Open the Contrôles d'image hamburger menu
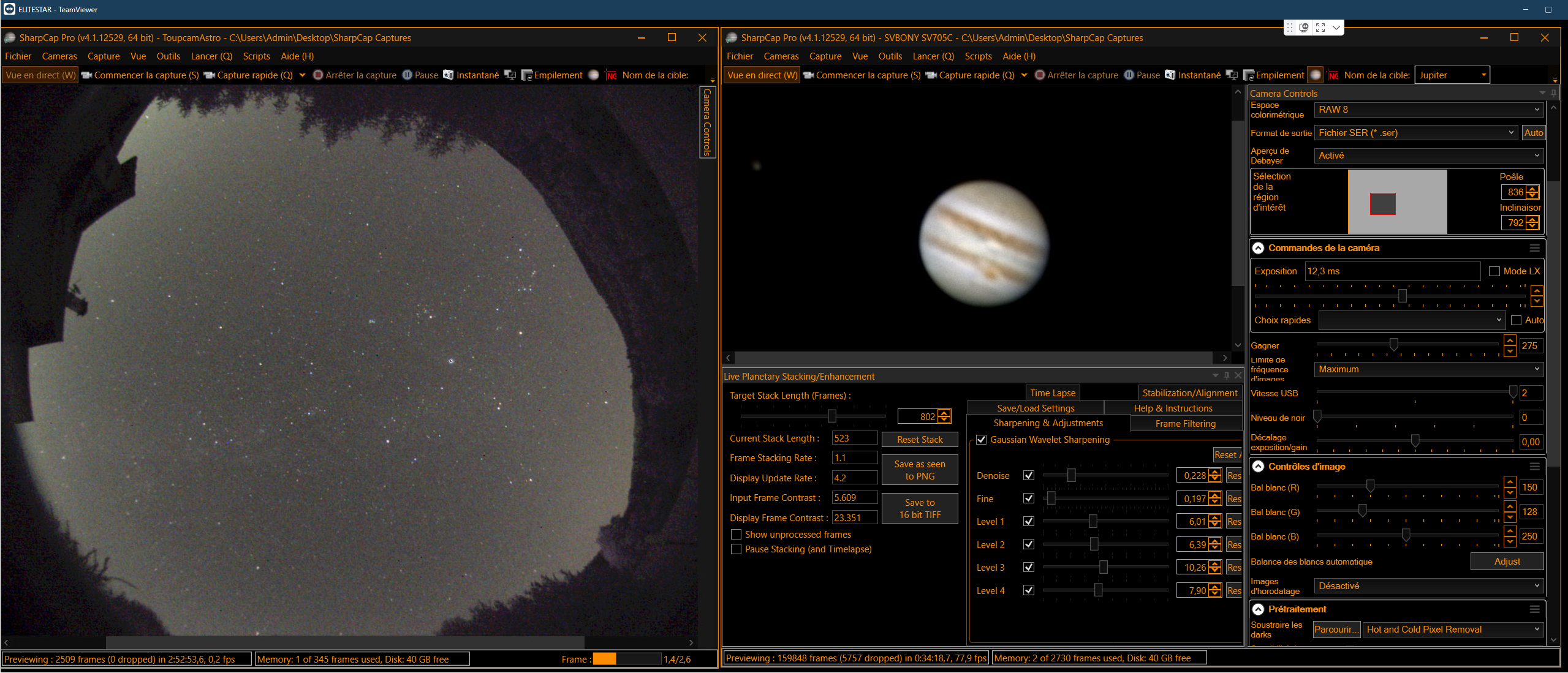1568x673 pixels. (1534, 467)
